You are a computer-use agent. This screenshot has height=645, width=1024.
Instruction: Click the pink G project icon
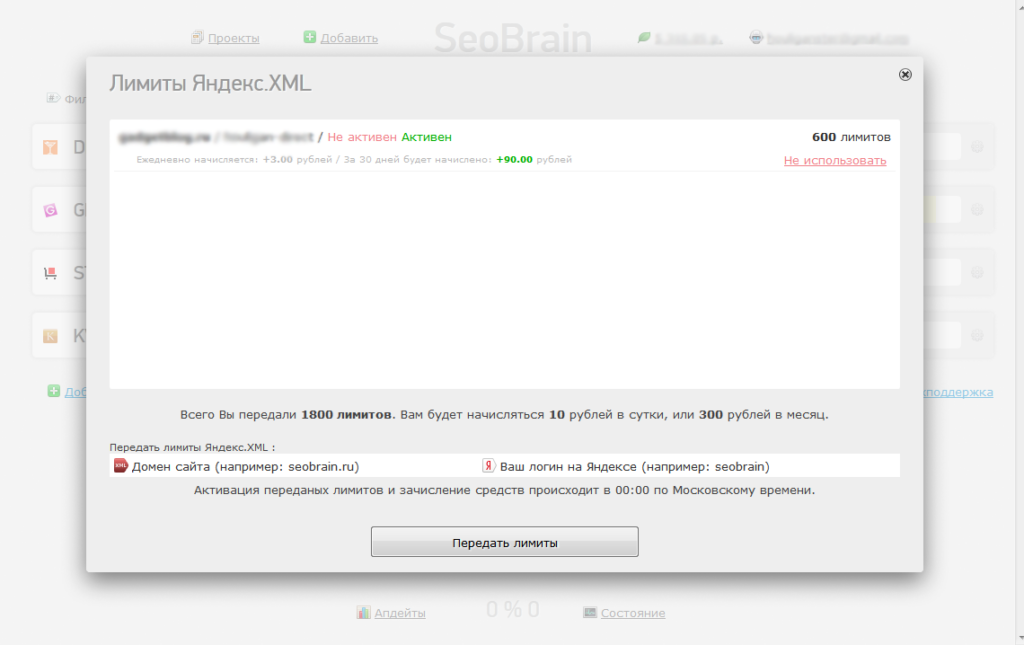[50, 210]
